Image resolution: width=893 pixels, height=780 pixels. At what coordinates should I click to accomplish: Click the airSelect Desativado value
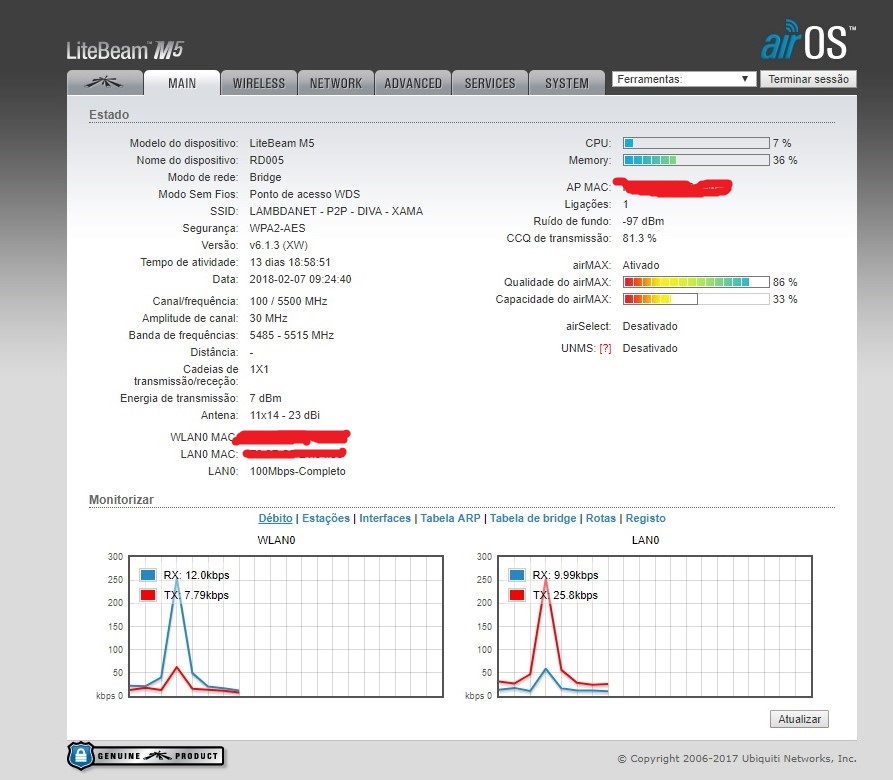650,326
